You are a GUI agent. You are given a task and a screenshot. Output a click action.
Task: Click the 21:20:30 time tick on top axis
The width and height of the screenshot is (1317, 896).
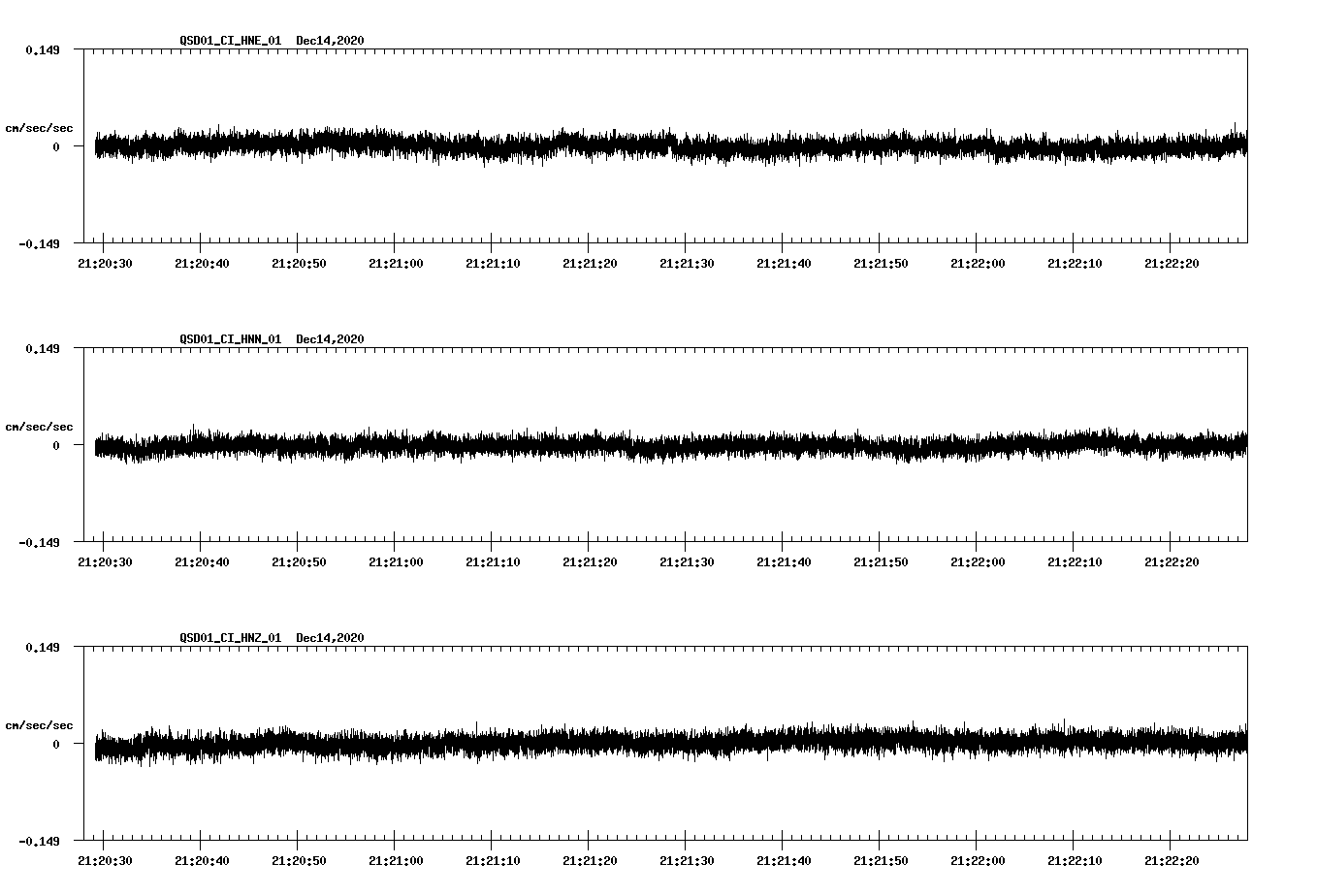point(107,262)
